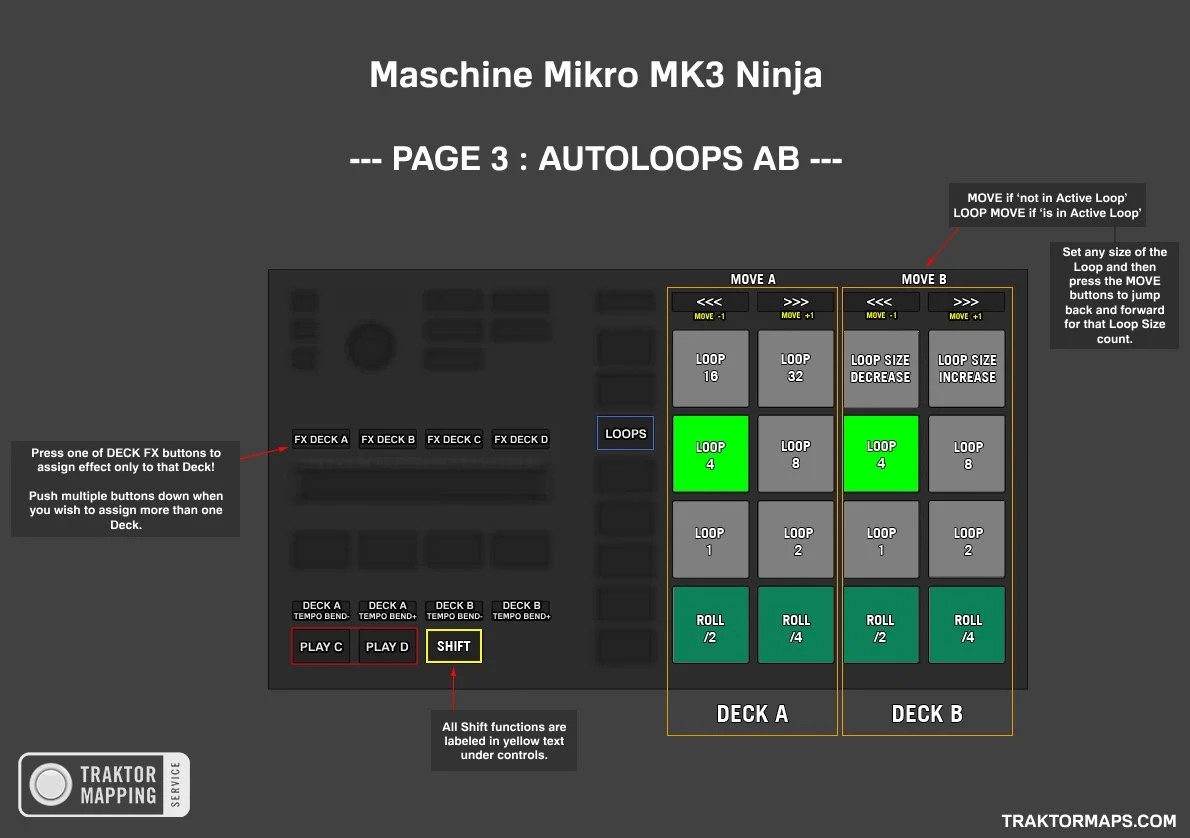The height and width of the screenshot is (838, 1190).
Task: Hit the Deck A ROLL /2 pad
Action: pyautogui.click(x=710, y=625)
